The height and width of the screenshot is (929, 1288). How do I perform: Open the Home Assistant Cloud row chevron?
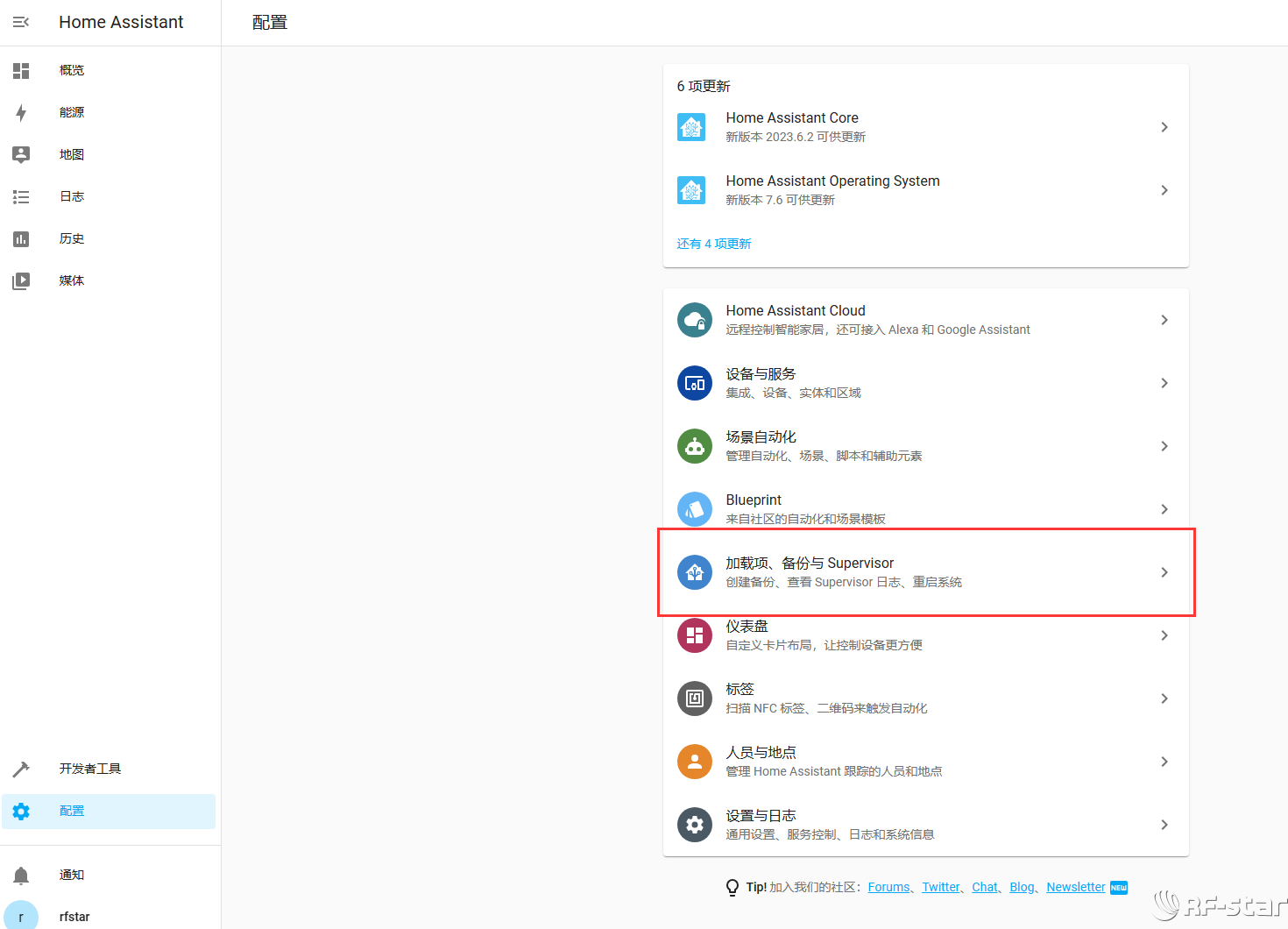(1164, 320)
